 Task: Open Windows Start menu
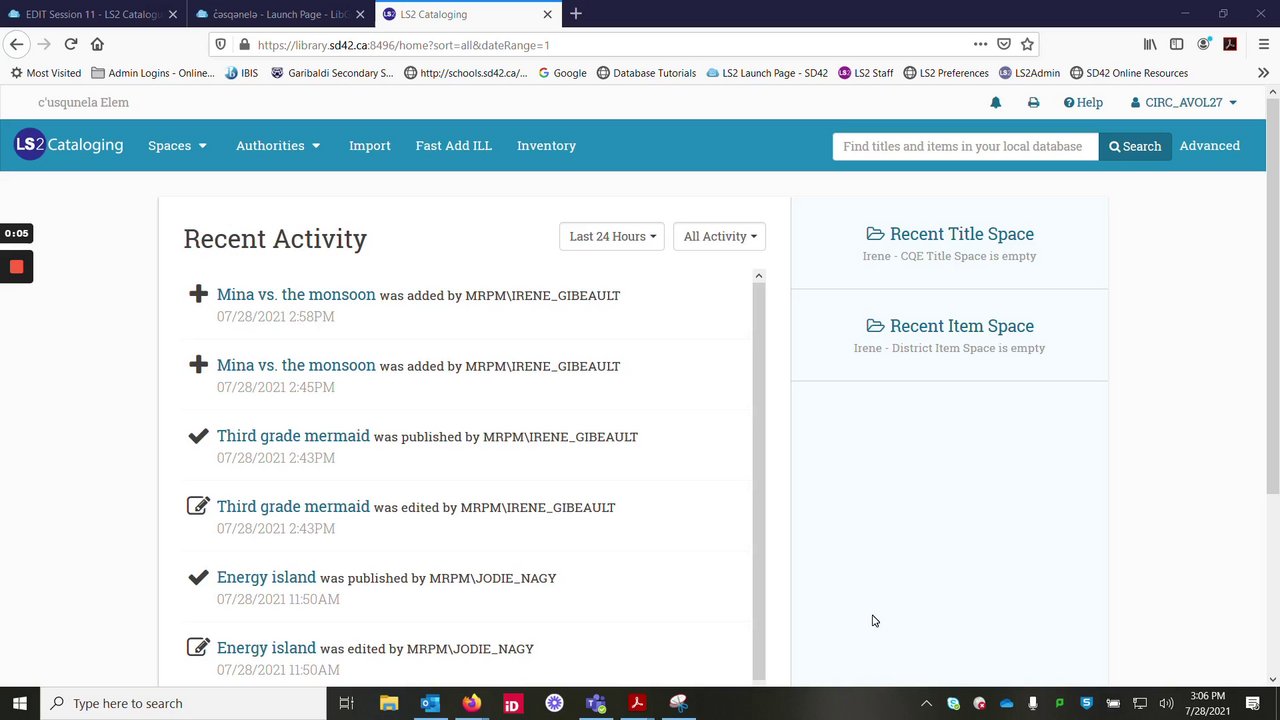[x=20, y=703]
